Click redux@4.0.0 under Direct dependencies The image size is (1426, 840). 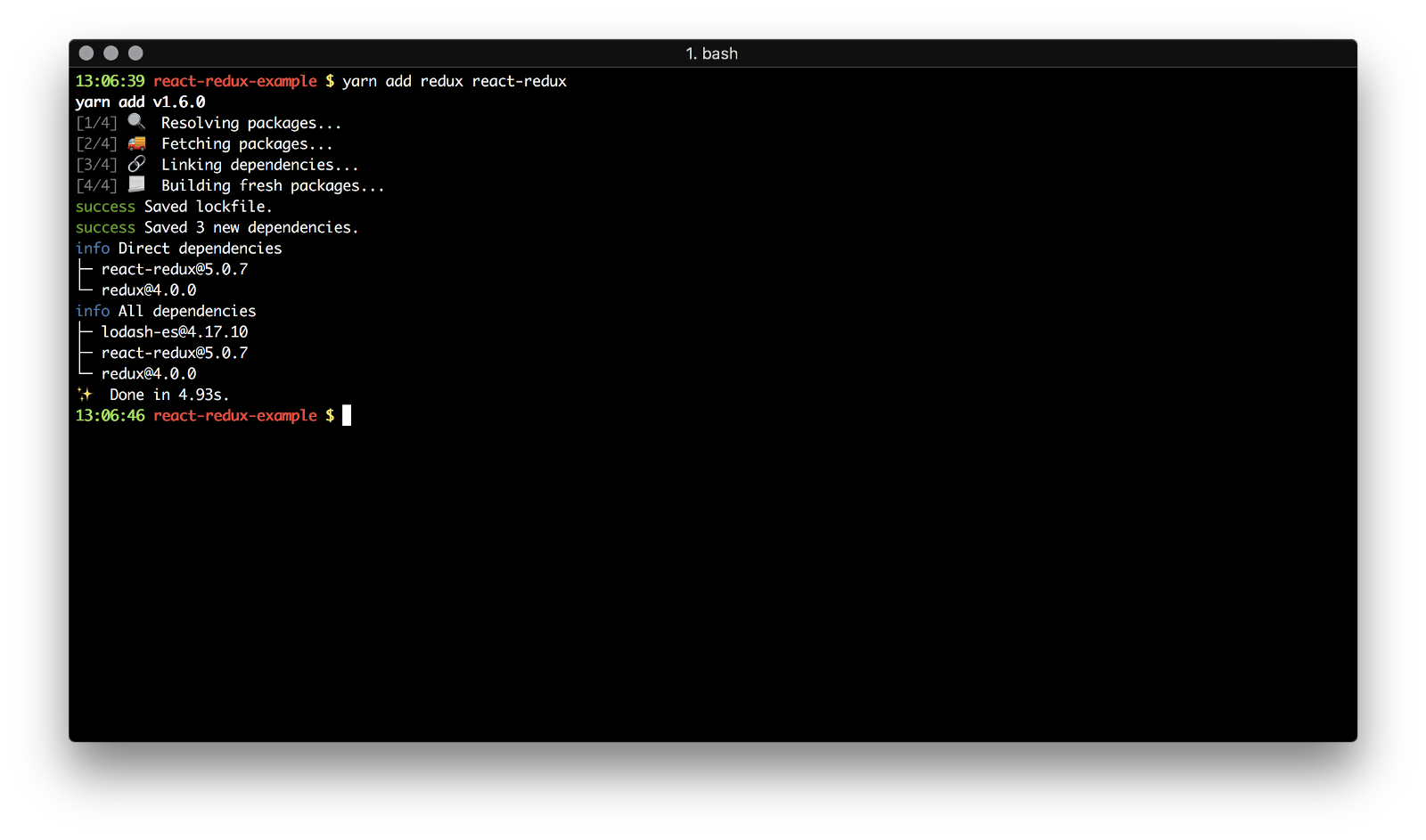[149, 290]
